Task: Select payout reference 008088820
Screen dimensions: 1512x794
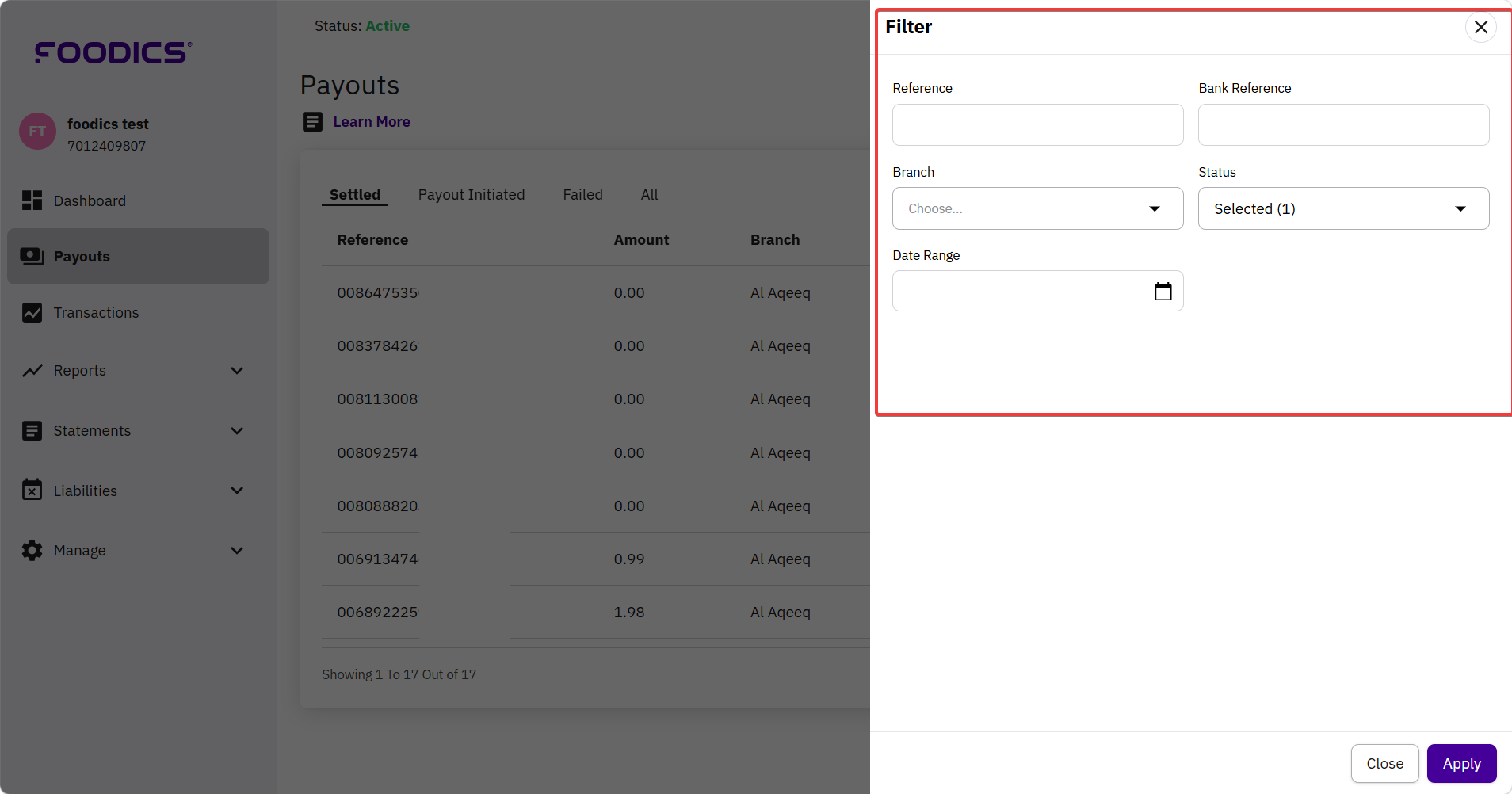Action: [377, 506]
